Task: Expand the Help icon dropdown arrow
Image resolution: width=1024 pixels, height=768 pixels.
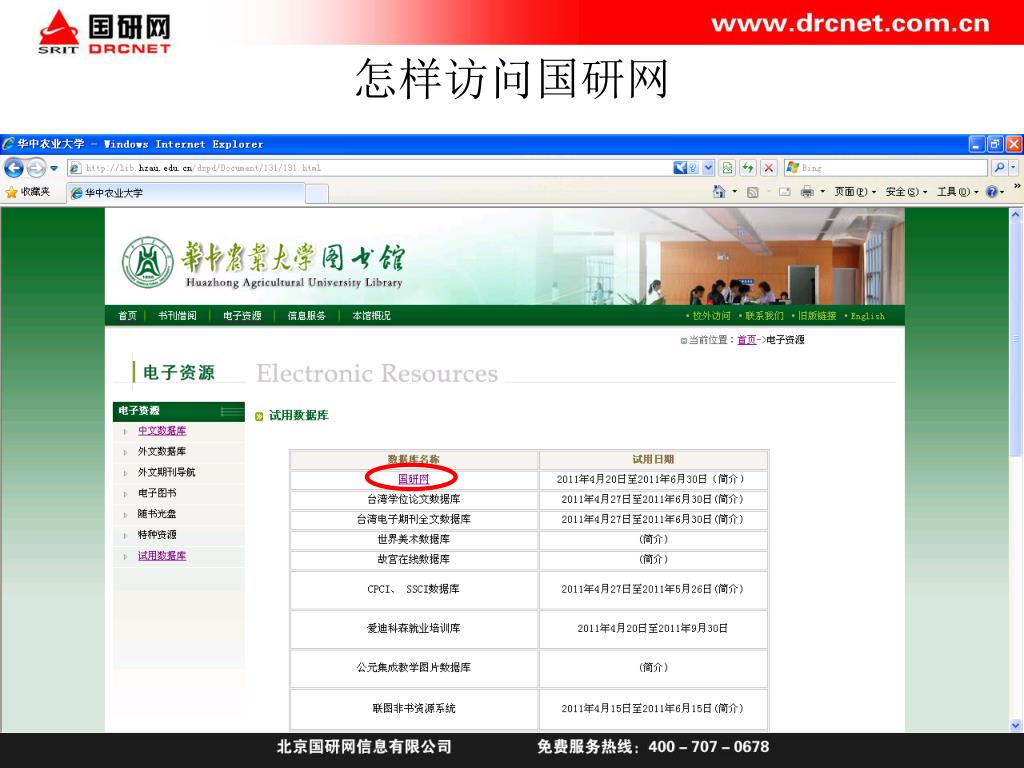Action: click(x=1002, y=192)
